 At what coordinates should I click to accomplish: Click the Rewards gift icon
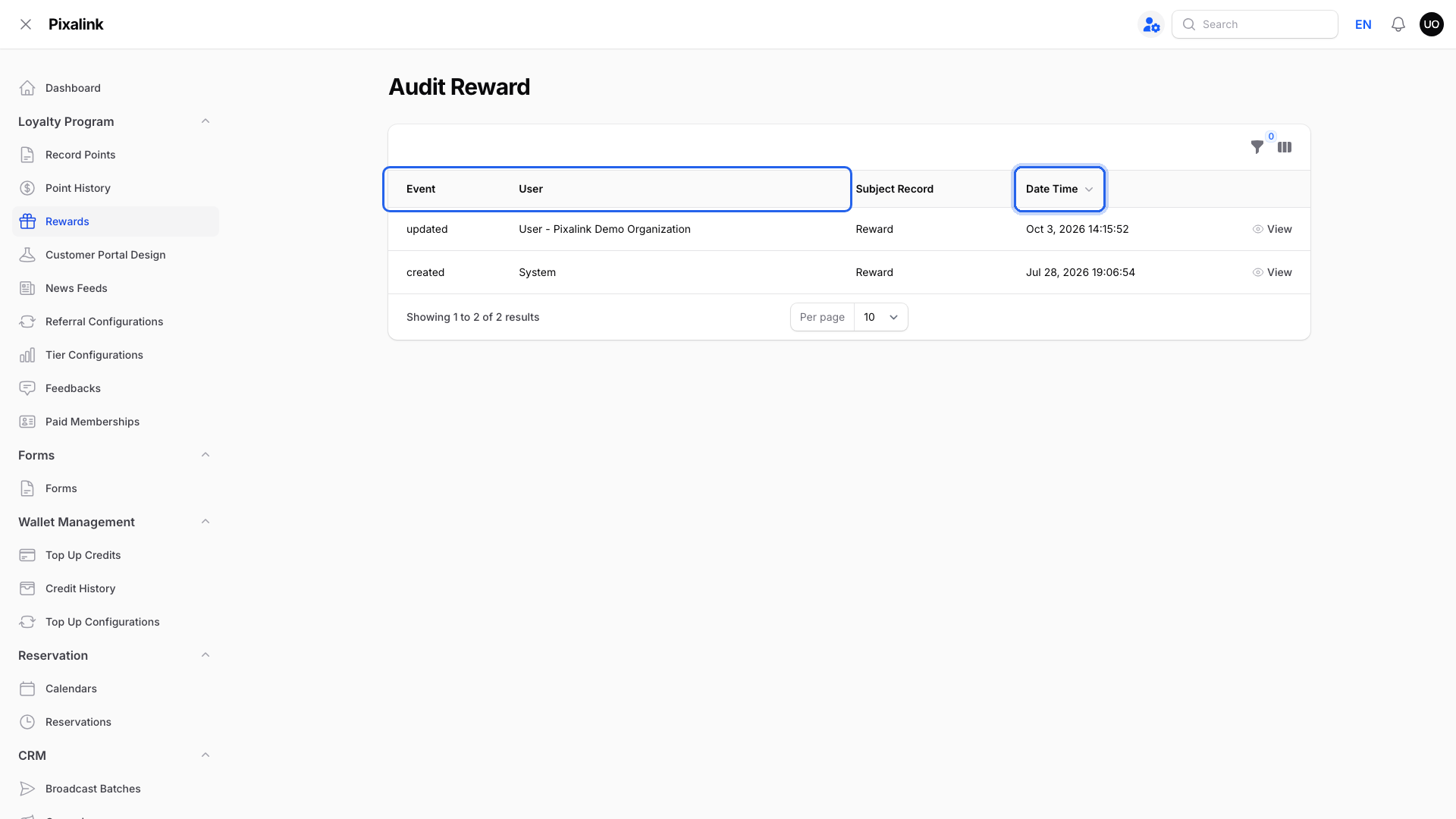point(27,221)
